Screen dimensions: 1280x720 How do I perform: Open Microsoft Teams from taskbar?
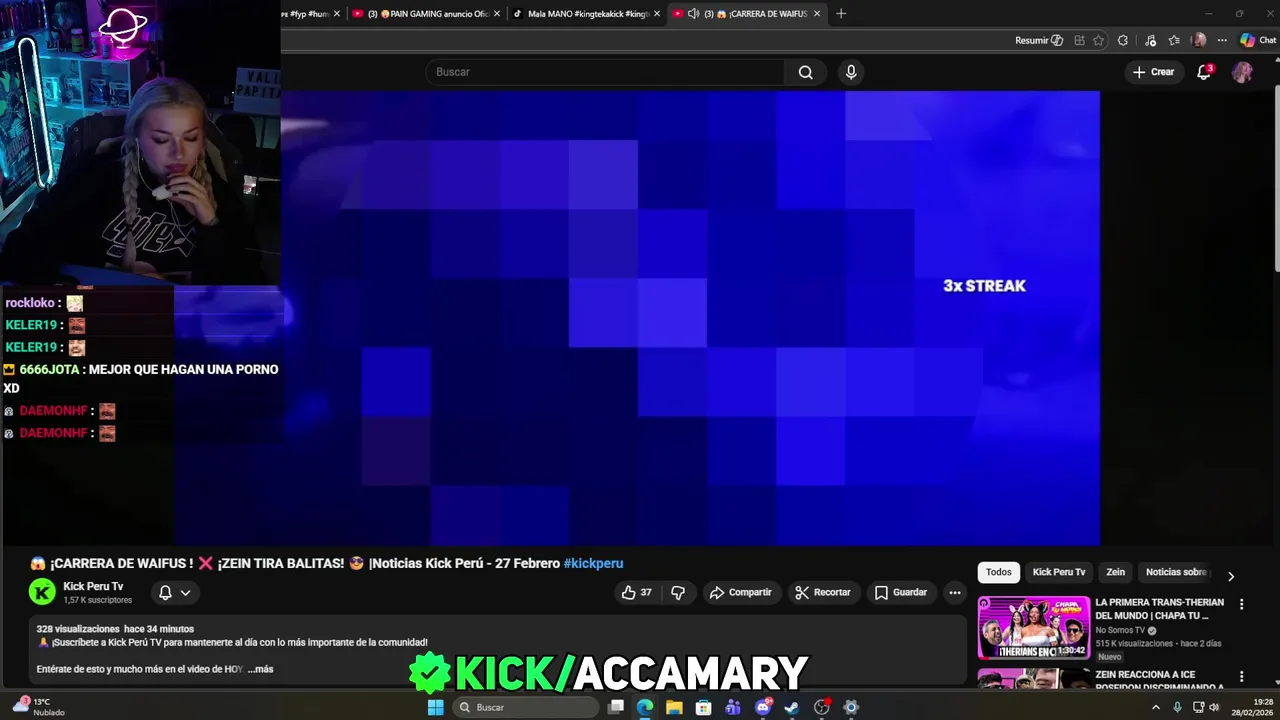(733, 707)
